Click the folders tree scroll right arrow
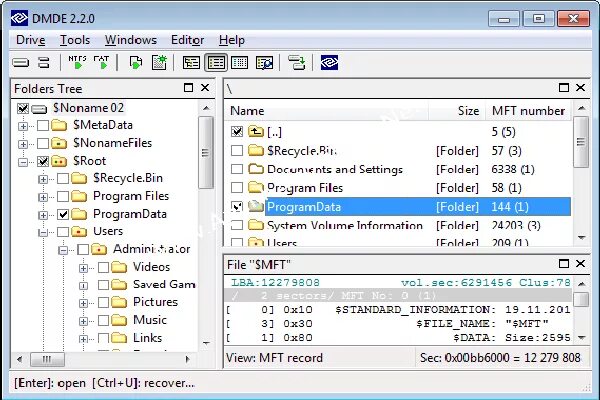This screenshot has width=600, height=400. point(188,359)
